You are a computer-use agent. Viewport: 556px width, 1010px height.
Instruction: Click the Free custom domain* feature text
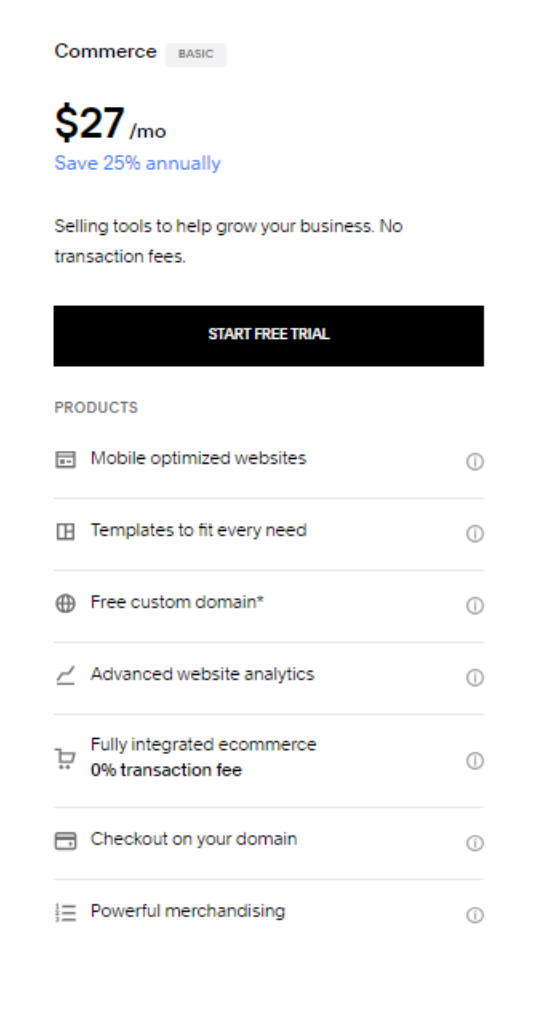tap(177, 602)
